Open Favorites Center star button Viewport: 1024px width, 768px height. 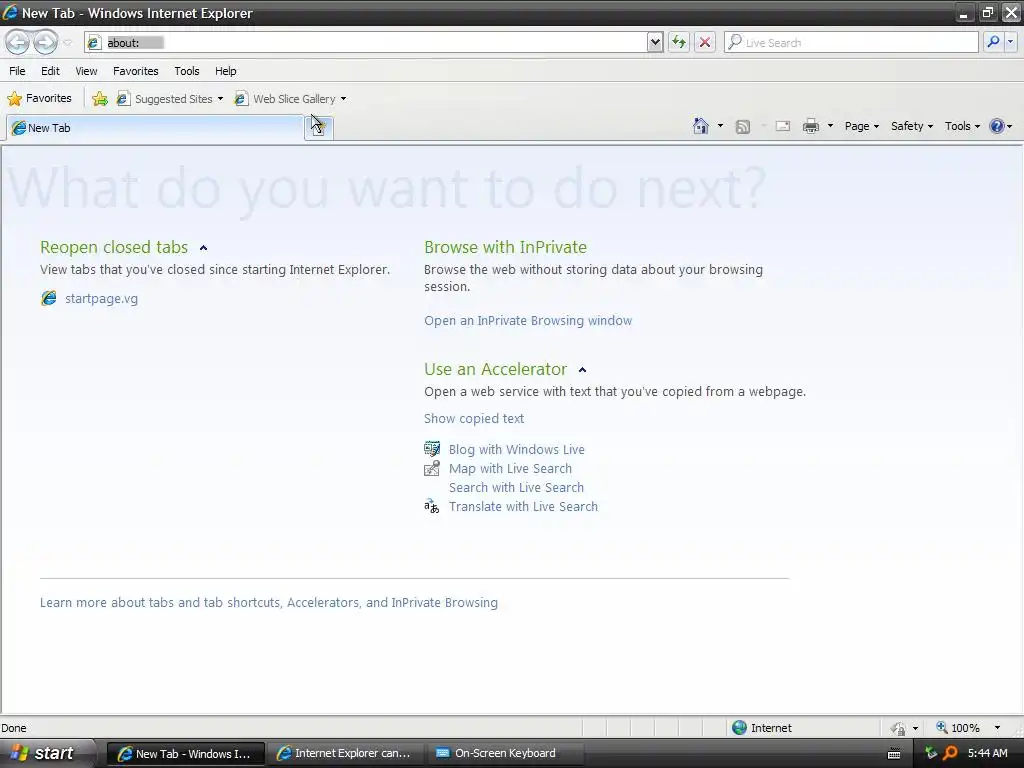[39, 99]
